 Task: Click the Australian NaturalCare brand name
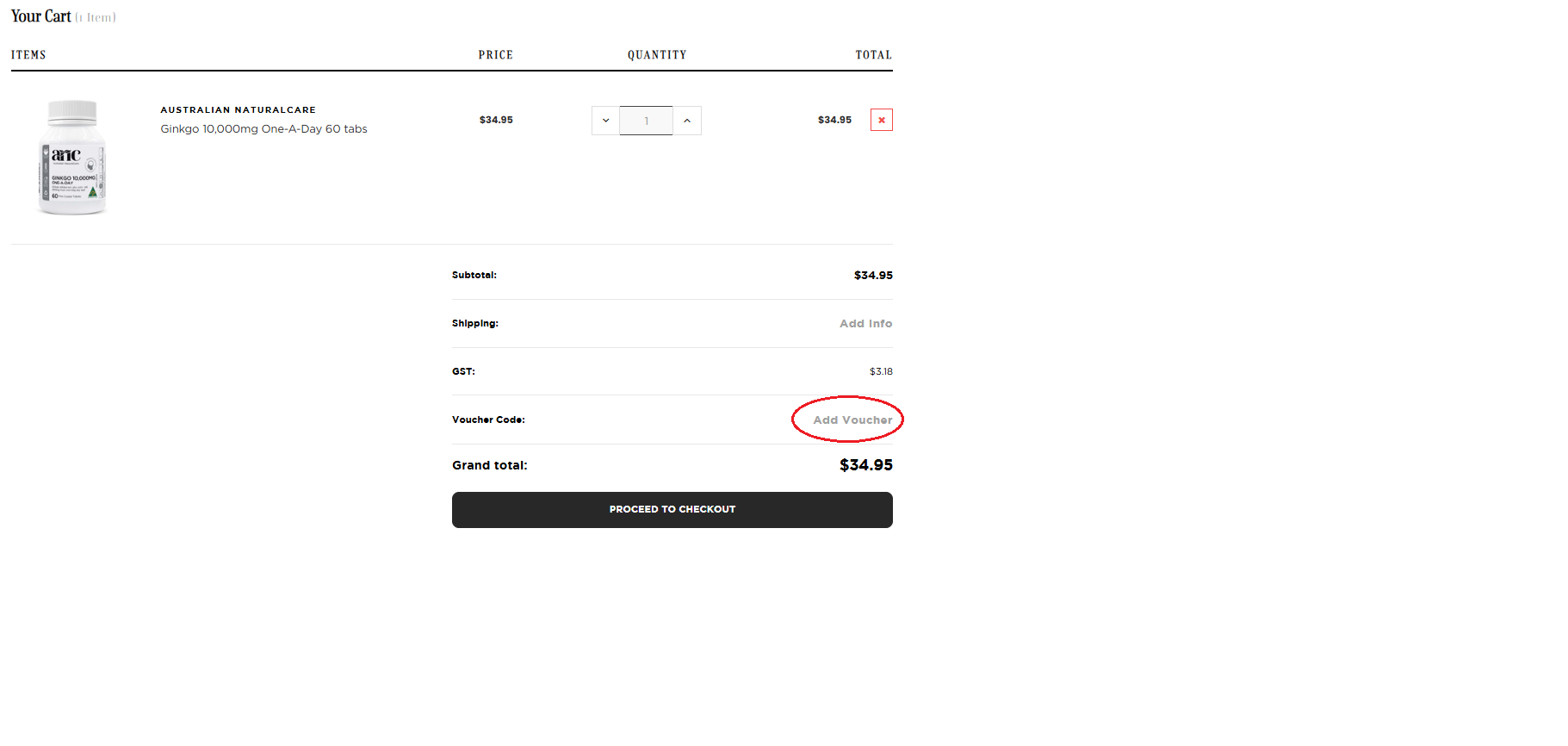238,110
